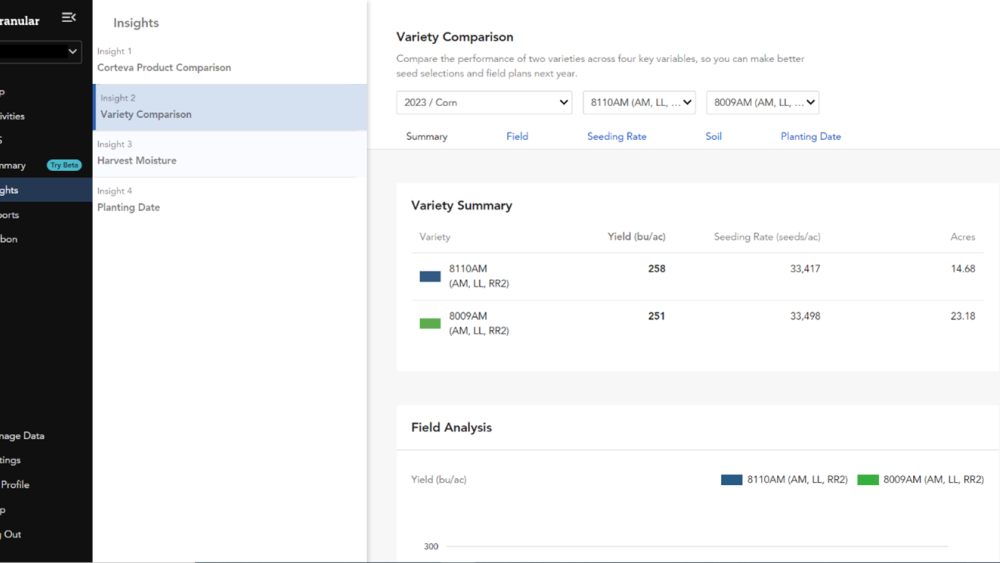Expand the 8110AM variety dropdown
The width and height of the screenshot is (1000, 563).
click(639, 103)
